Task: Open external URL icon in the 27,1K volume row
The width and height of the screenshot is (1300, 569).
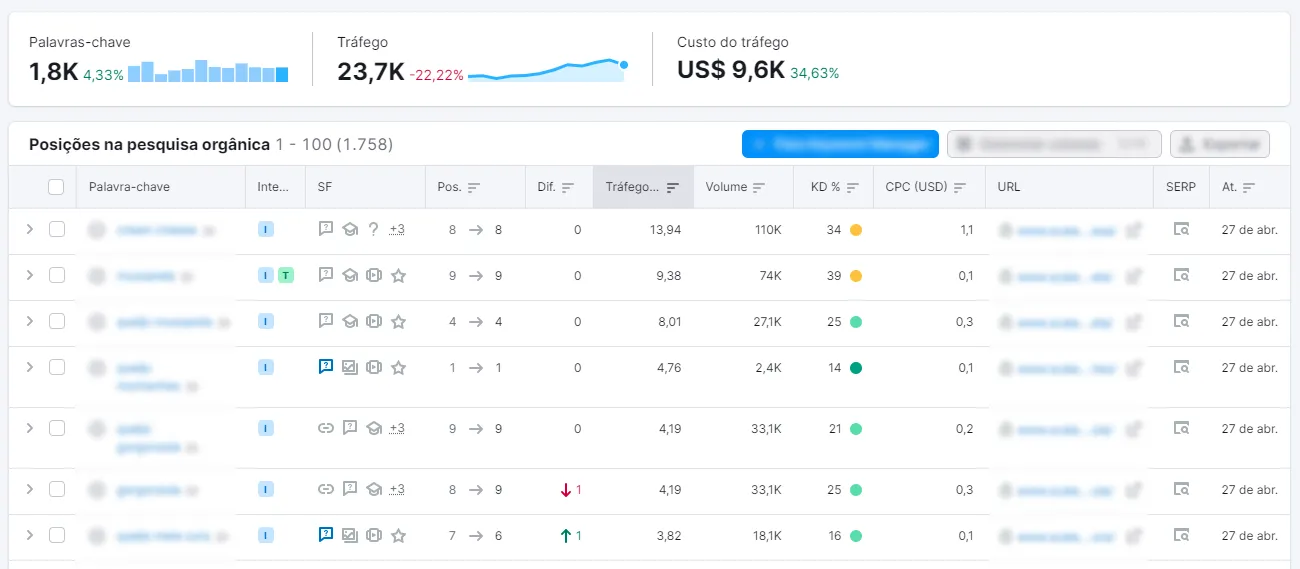Action: pyautogui.click(x=1133, y=322)
